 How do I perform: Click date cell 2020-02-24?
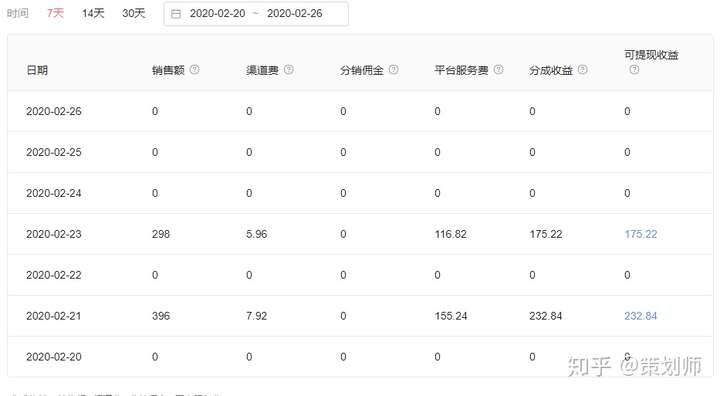pos(54,193)
